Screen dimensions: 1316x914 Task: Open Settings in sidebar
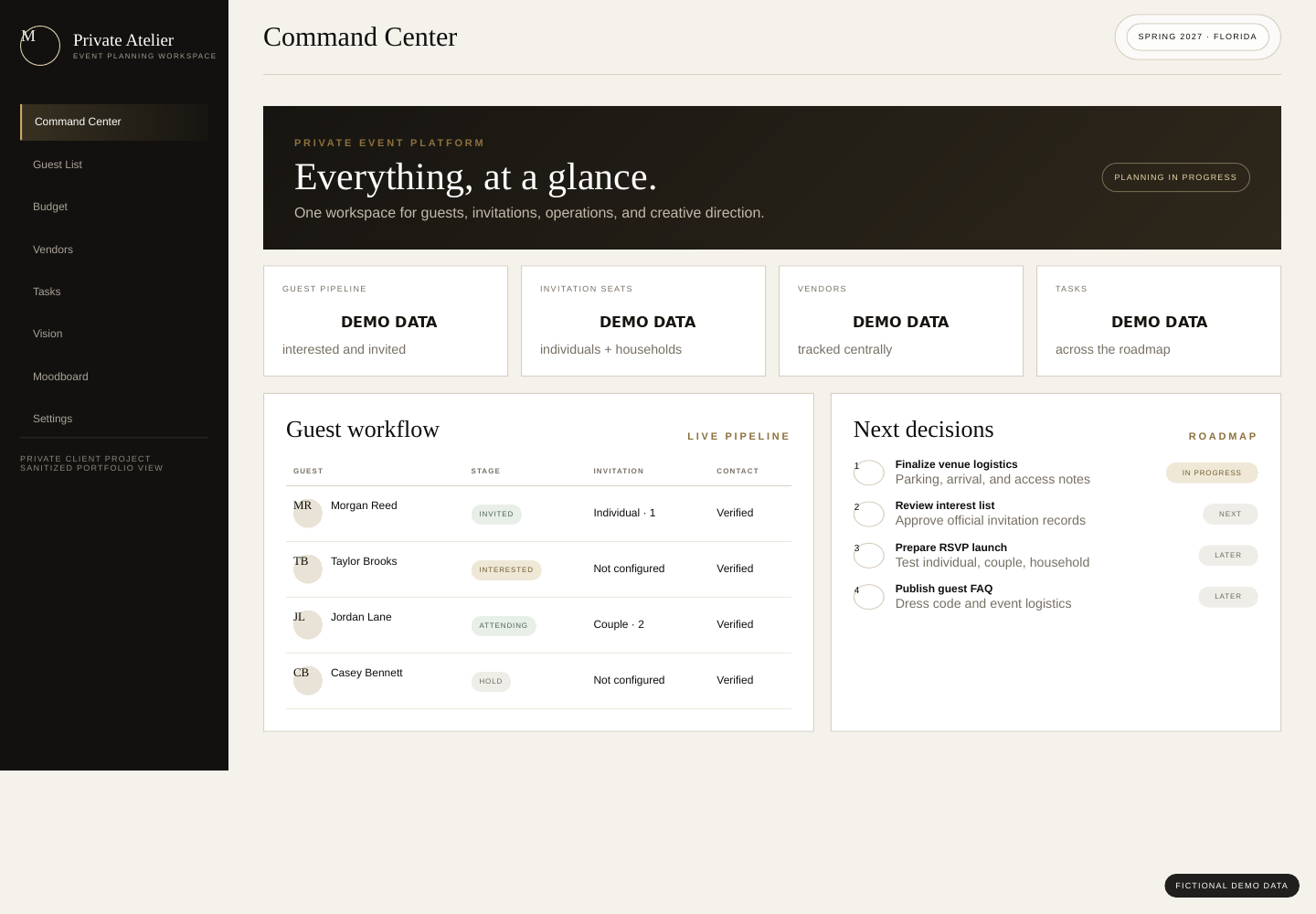[x=114, y=419]
